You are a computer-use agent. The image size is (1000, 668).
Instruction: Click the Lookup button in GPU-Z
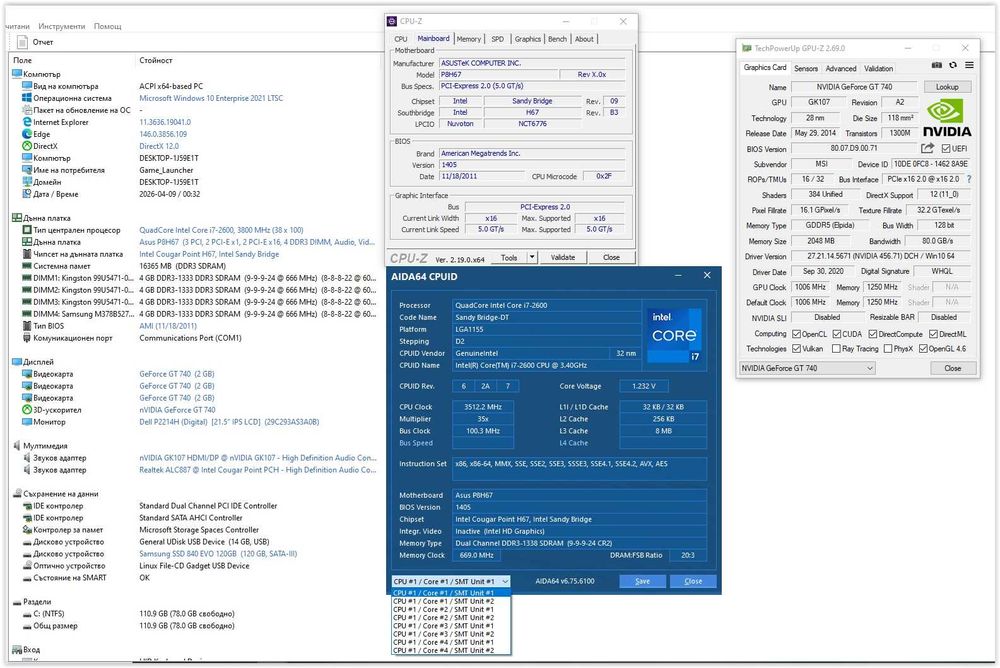tap(946, 87)
